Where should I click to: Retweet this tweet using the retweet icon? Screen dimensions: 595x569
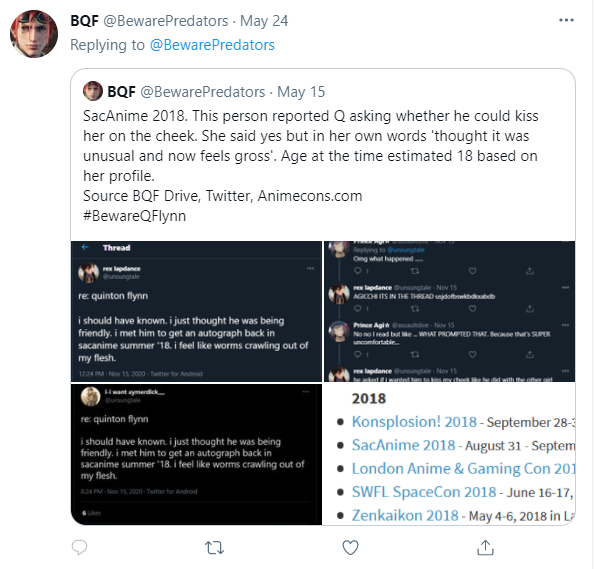click(214, 548)
